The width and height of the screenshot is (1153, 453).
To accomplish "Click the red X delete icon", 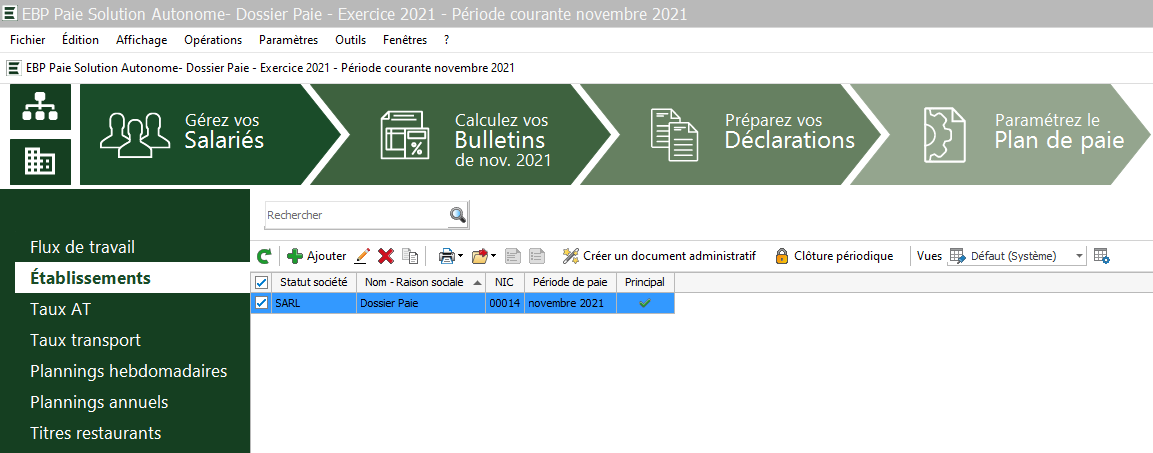I will pos(385,256).
